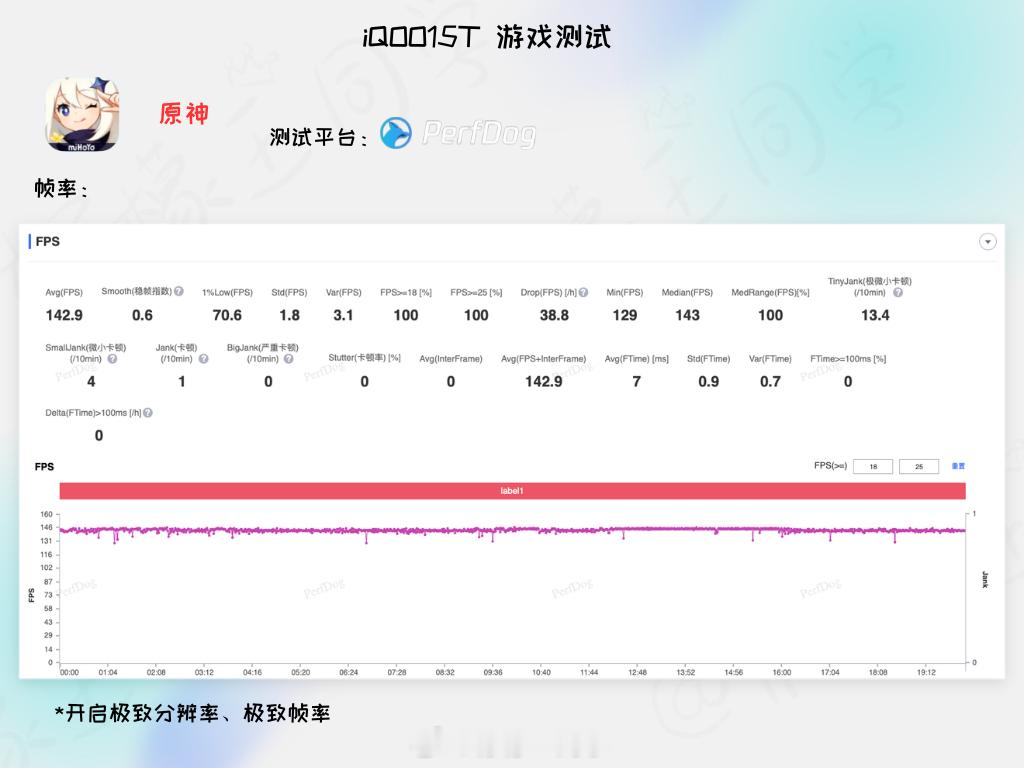Click the Stutter(卡顿率) [%] value 0
The width and height of the screenshot is (1024, 768).
tap(364, 381)
